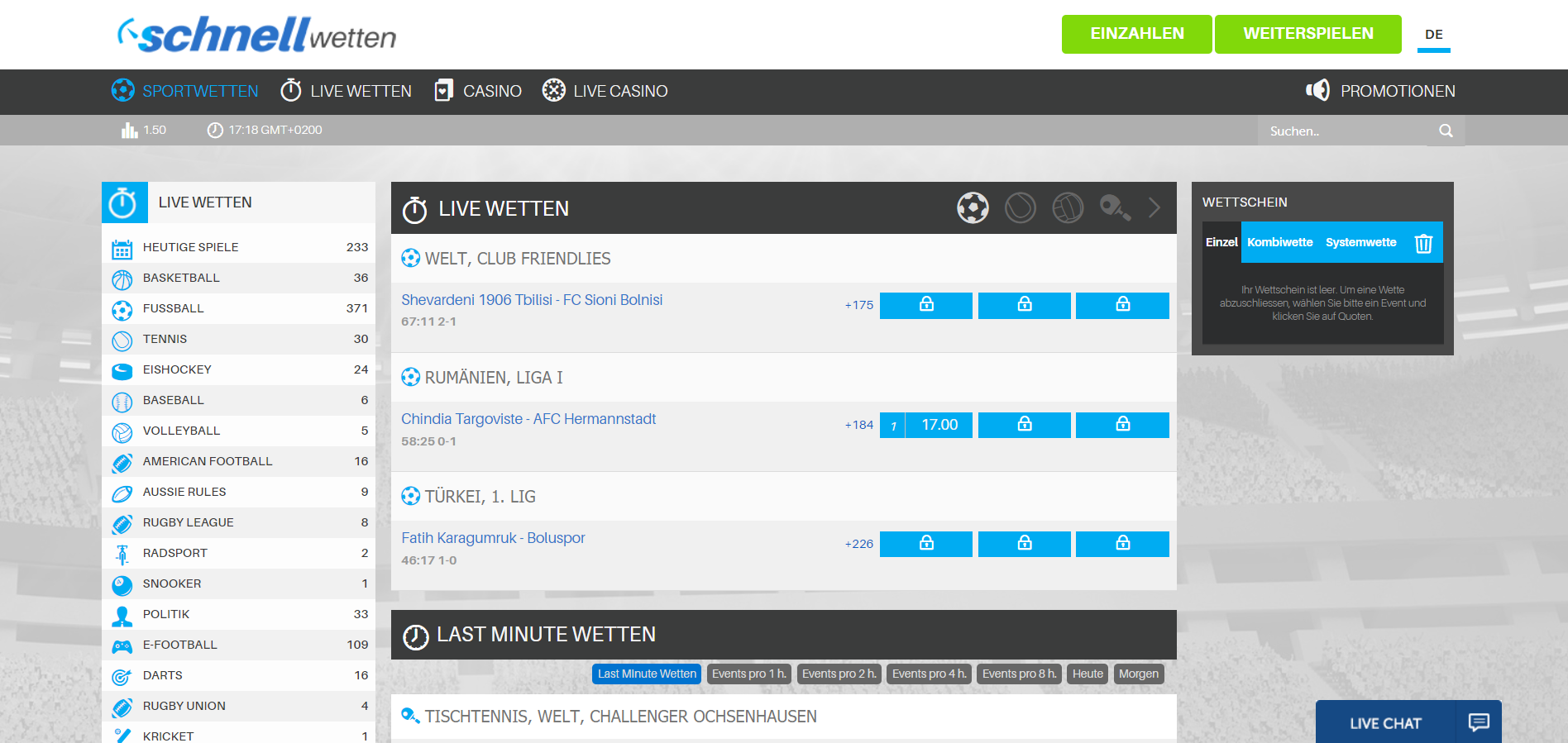Open Fatih Karagumruk - Boluspor match
Screen dimensions: 1568x743
click(x=493, y=538)
